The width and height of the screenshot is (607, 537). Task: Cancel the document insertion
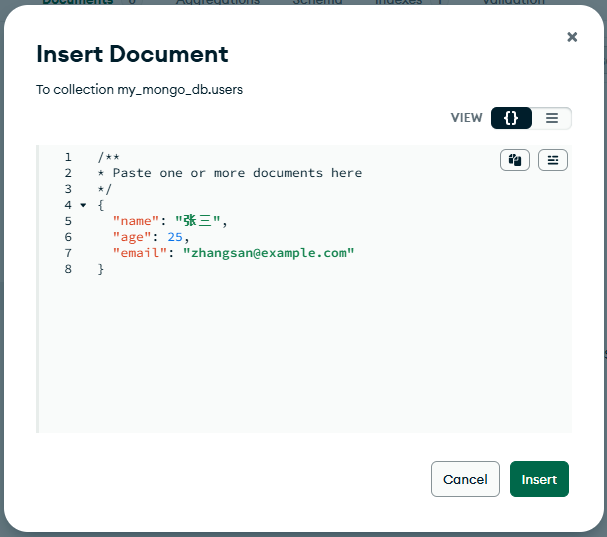coord(465,479)
